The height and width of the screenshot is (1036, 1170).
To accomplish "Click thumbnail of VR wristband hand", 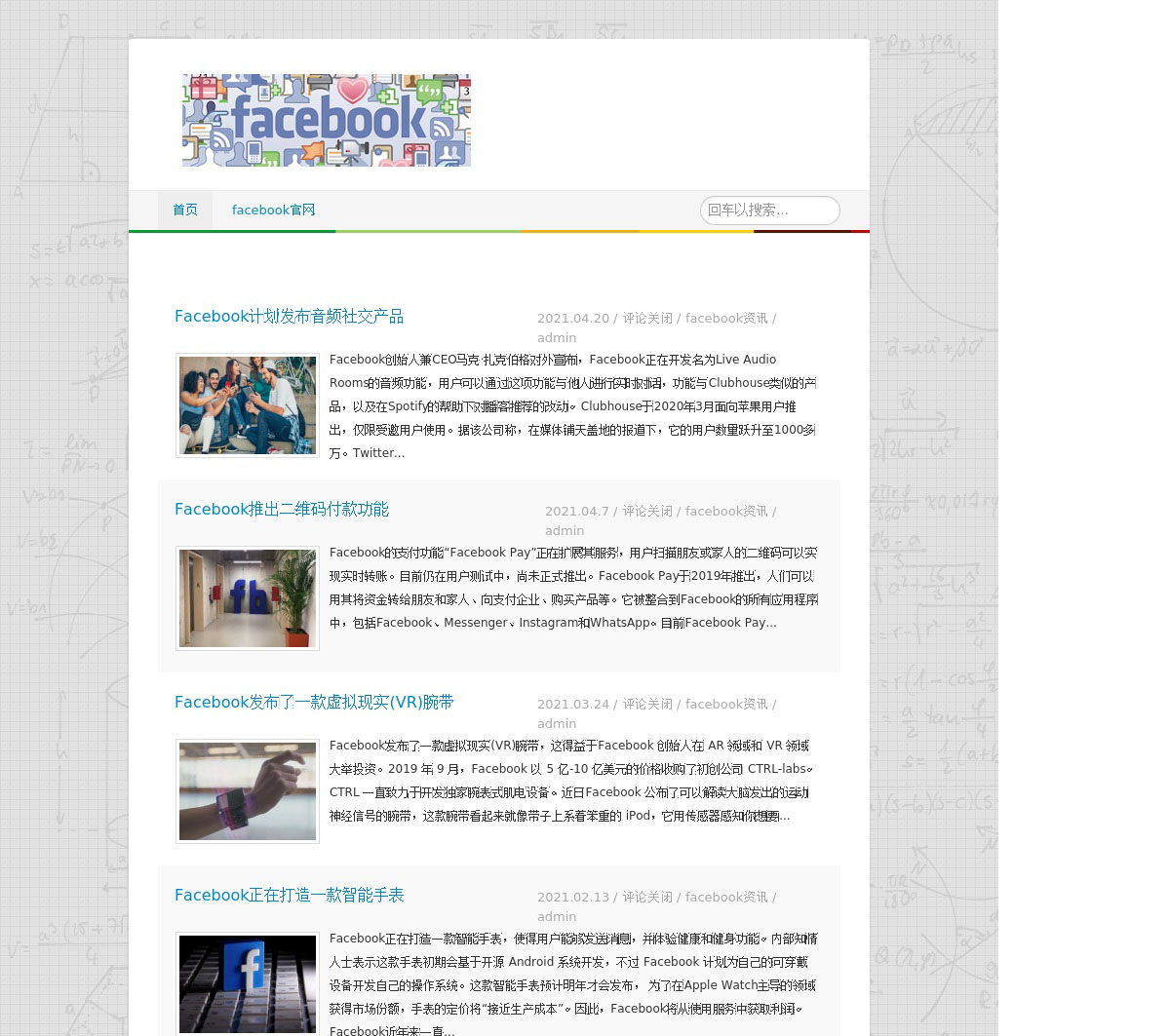I will click(x=248, y=791).
